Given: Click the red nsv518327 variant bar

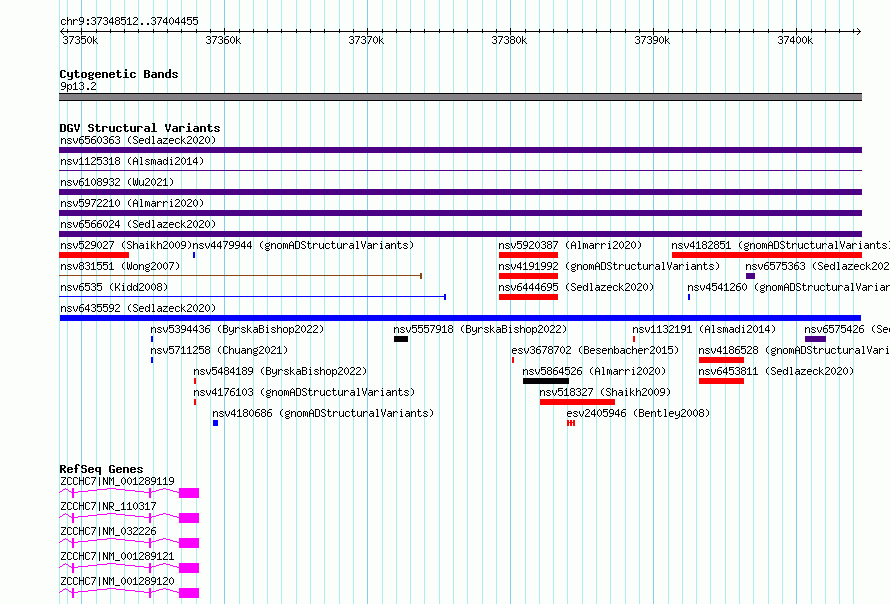Looking at the screenshot, I should click(577, 402).
